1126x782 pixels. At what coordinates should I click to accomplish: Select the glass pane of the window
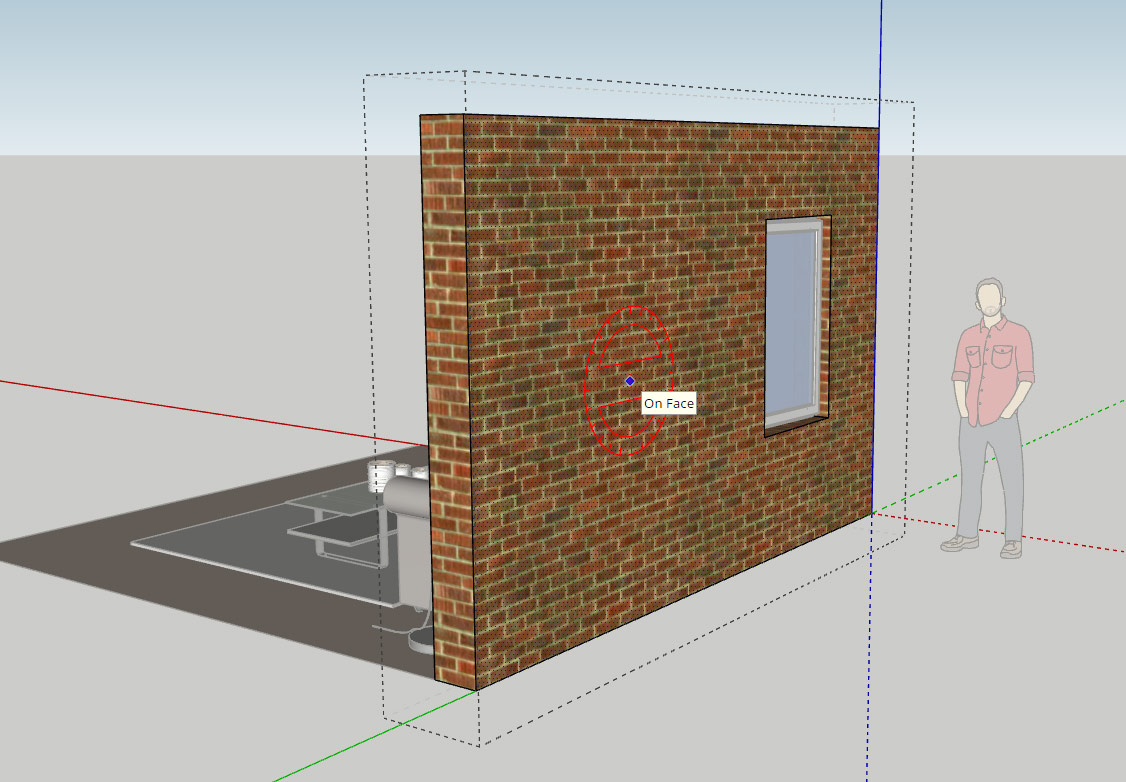tap(792, 325)
